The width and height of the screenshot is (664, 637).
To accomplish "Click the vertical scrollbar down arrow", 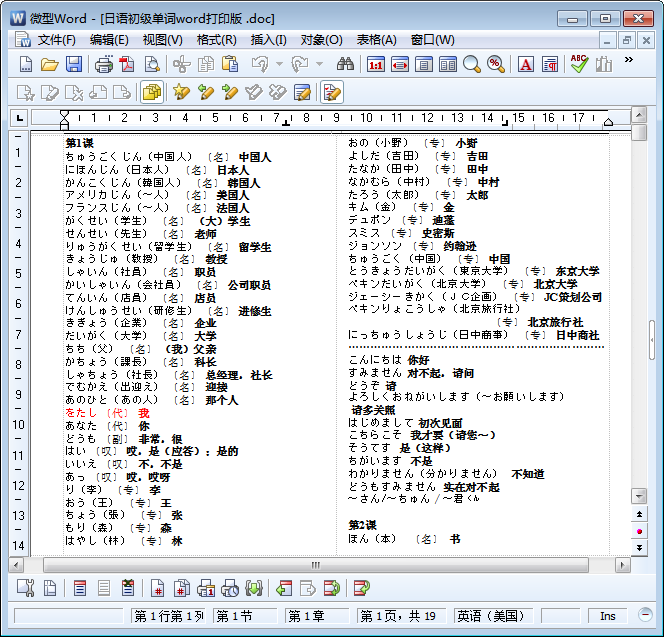I will tap(639, 496).
